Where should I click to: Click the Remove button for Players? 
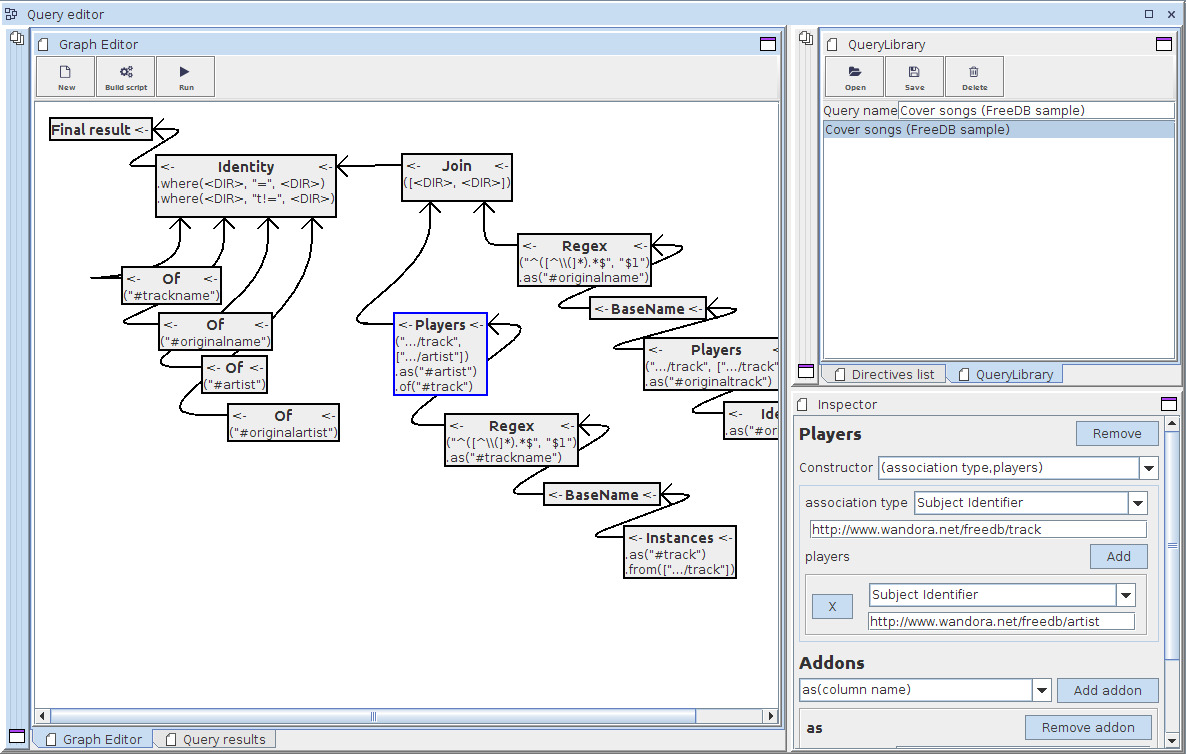1116,433
